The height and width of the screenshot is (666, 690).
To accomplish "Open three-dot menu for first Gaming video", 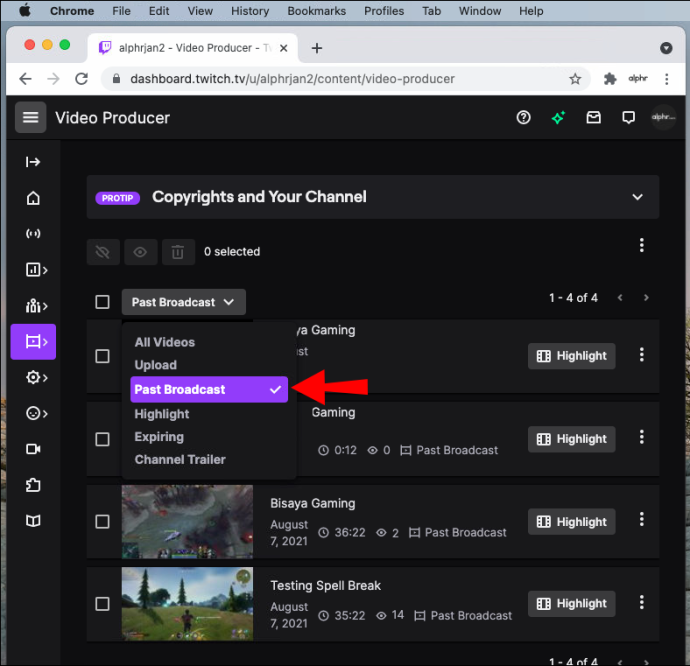I will [642, 355].
